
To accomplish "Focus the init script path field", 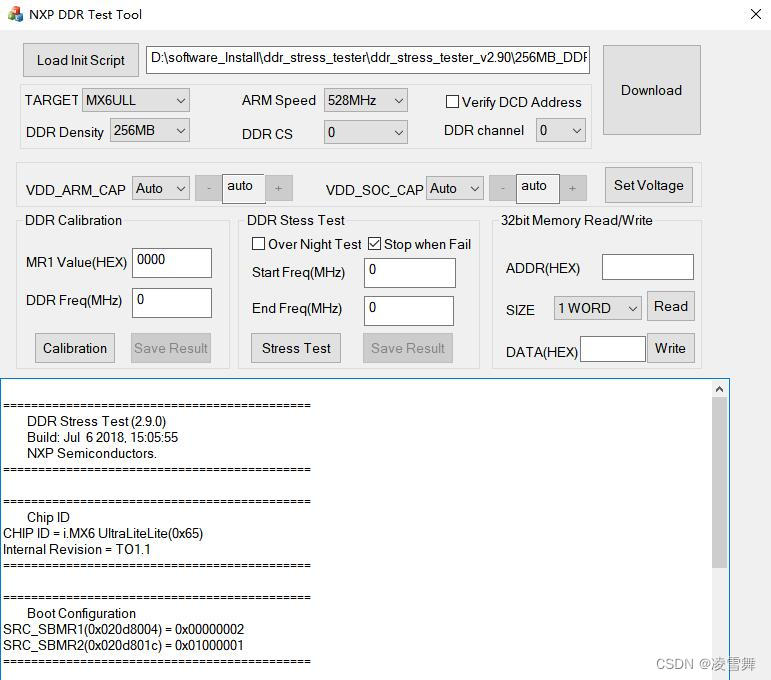I will [368, 59].
